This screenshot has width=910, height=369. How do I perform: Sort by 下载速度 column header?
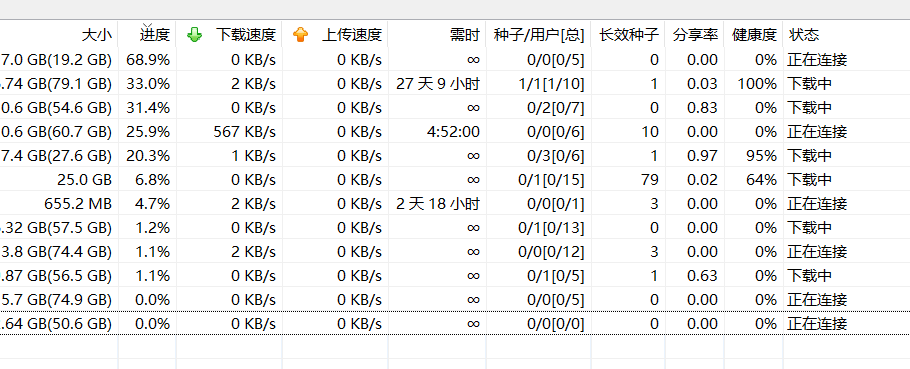229,35
